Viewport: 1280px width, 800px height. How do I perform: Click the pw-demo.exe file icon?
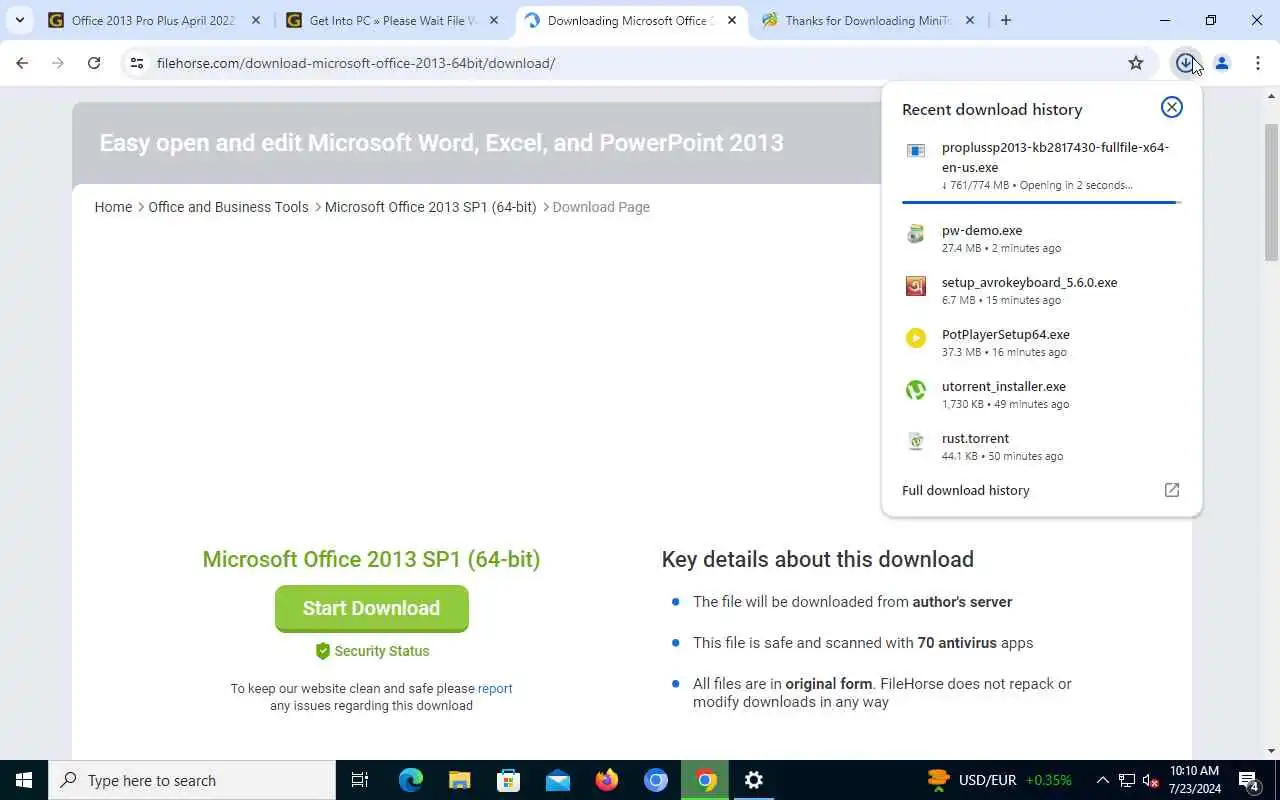(x=915, y=235)
